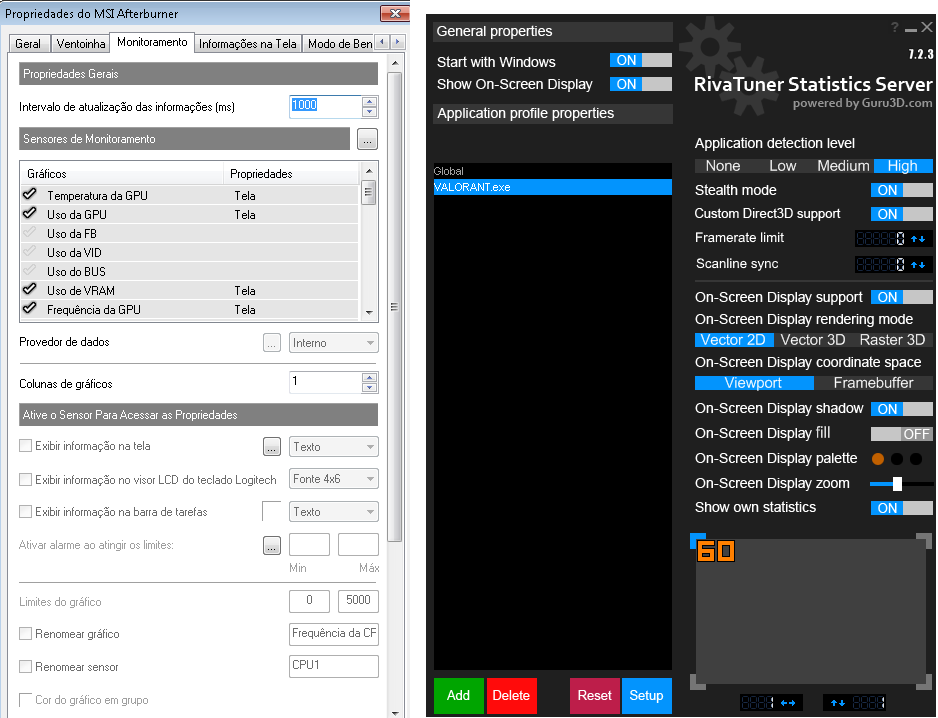Decrease the Colunas de gráficos spinner value

370,388
